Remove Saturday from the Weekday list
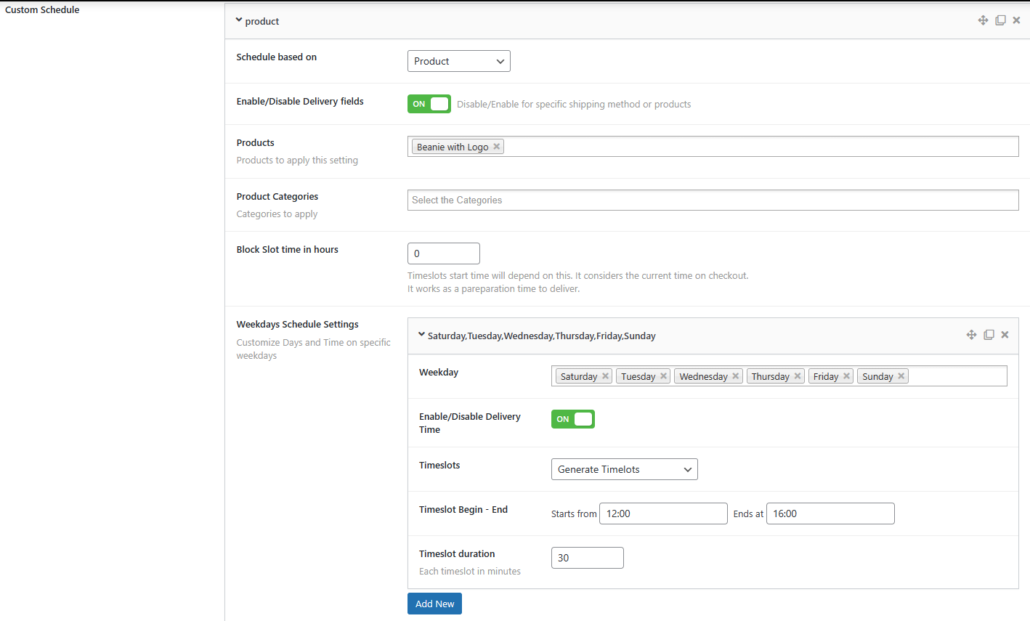Image resolution: width=1030 pixels, height=621 pixels. coord(606,375)
